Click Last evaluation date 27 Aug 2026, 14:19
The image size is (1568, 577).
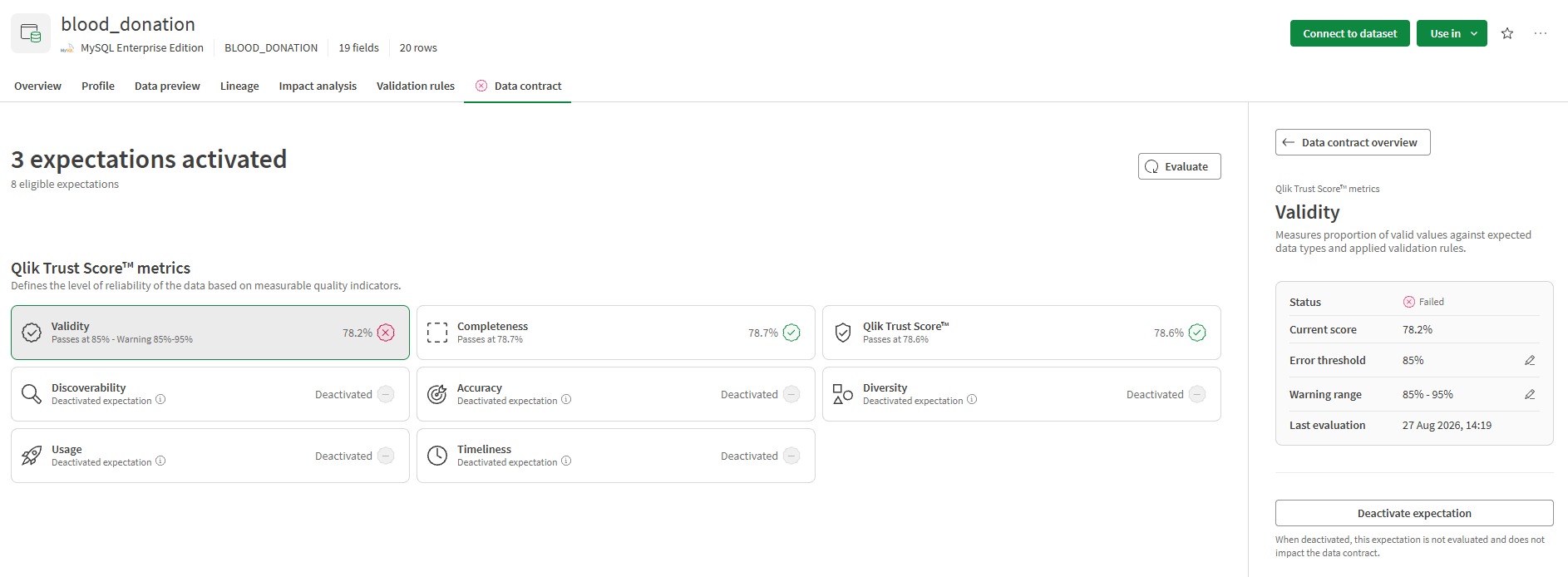click(1447, 425)
